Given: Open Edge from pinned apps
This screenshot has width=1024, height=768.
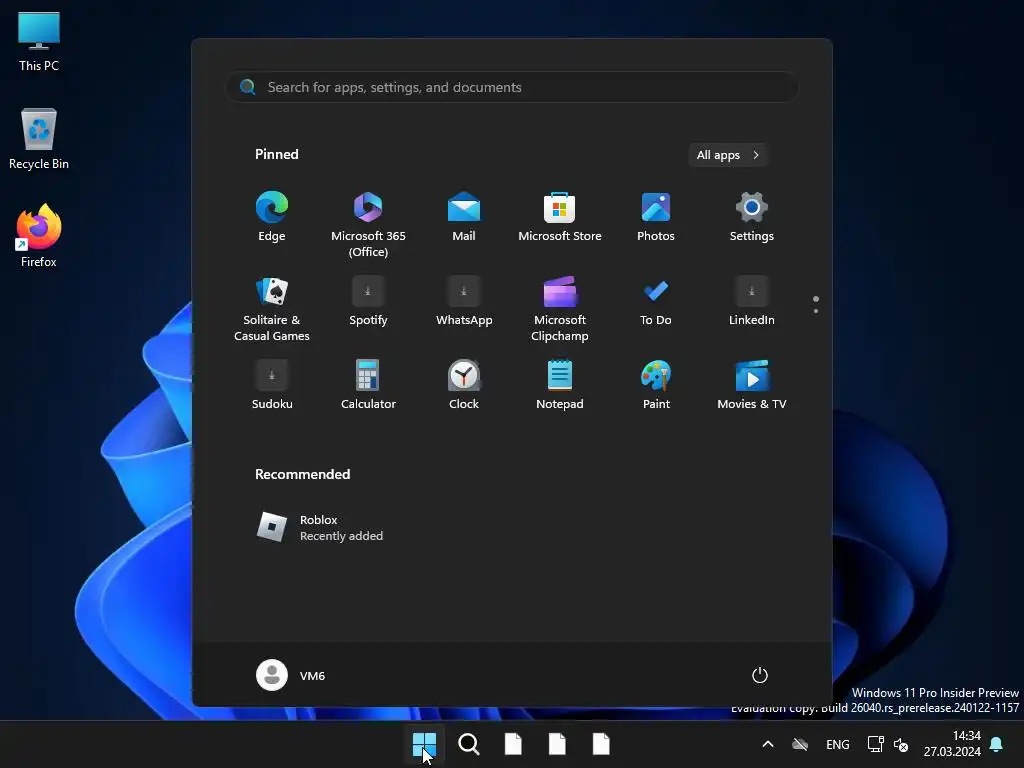Looking at the screenshot, I should [x=272, y=217].
